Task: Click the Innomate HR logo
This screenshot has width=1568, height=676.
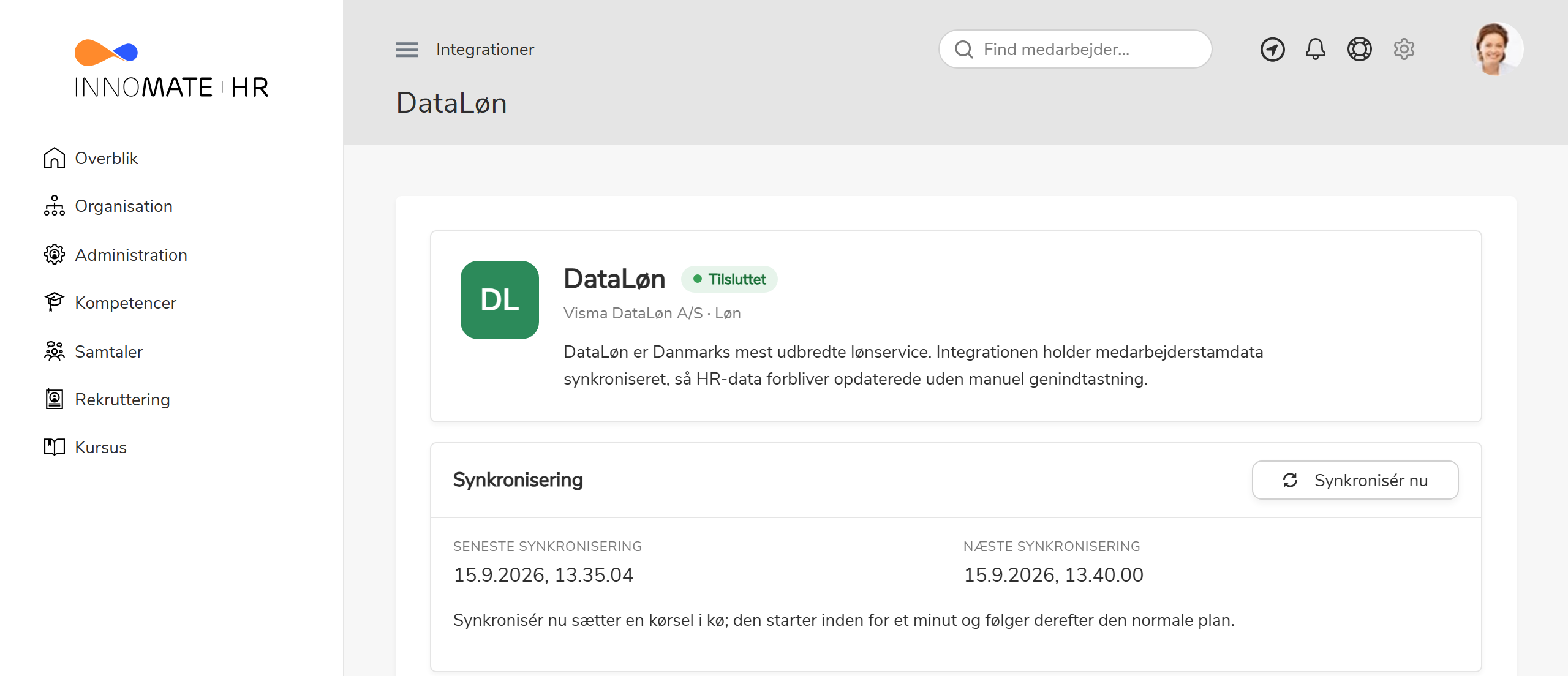Action: point(171,69)
